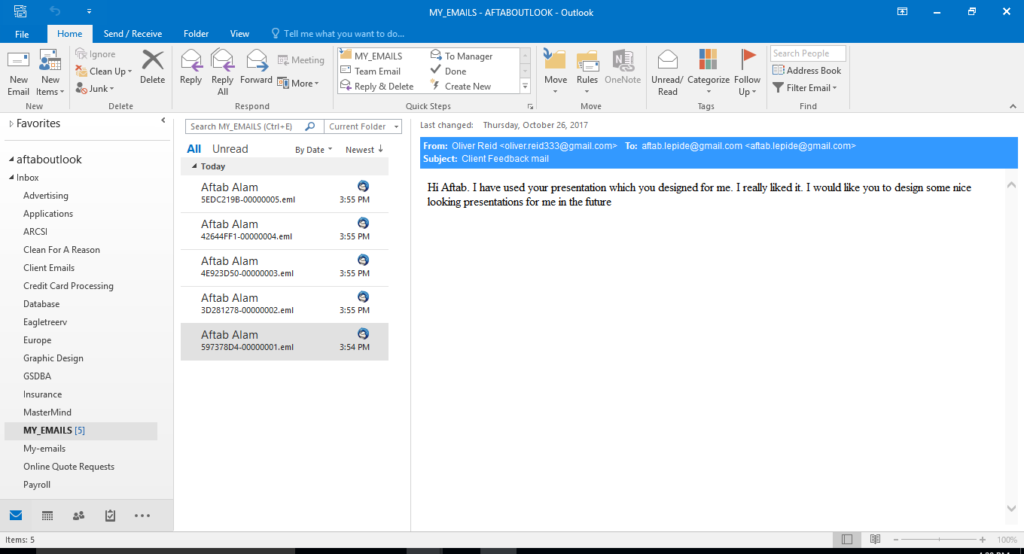
Task: Forward the email using Forward icon
Action: pos(256,62)
